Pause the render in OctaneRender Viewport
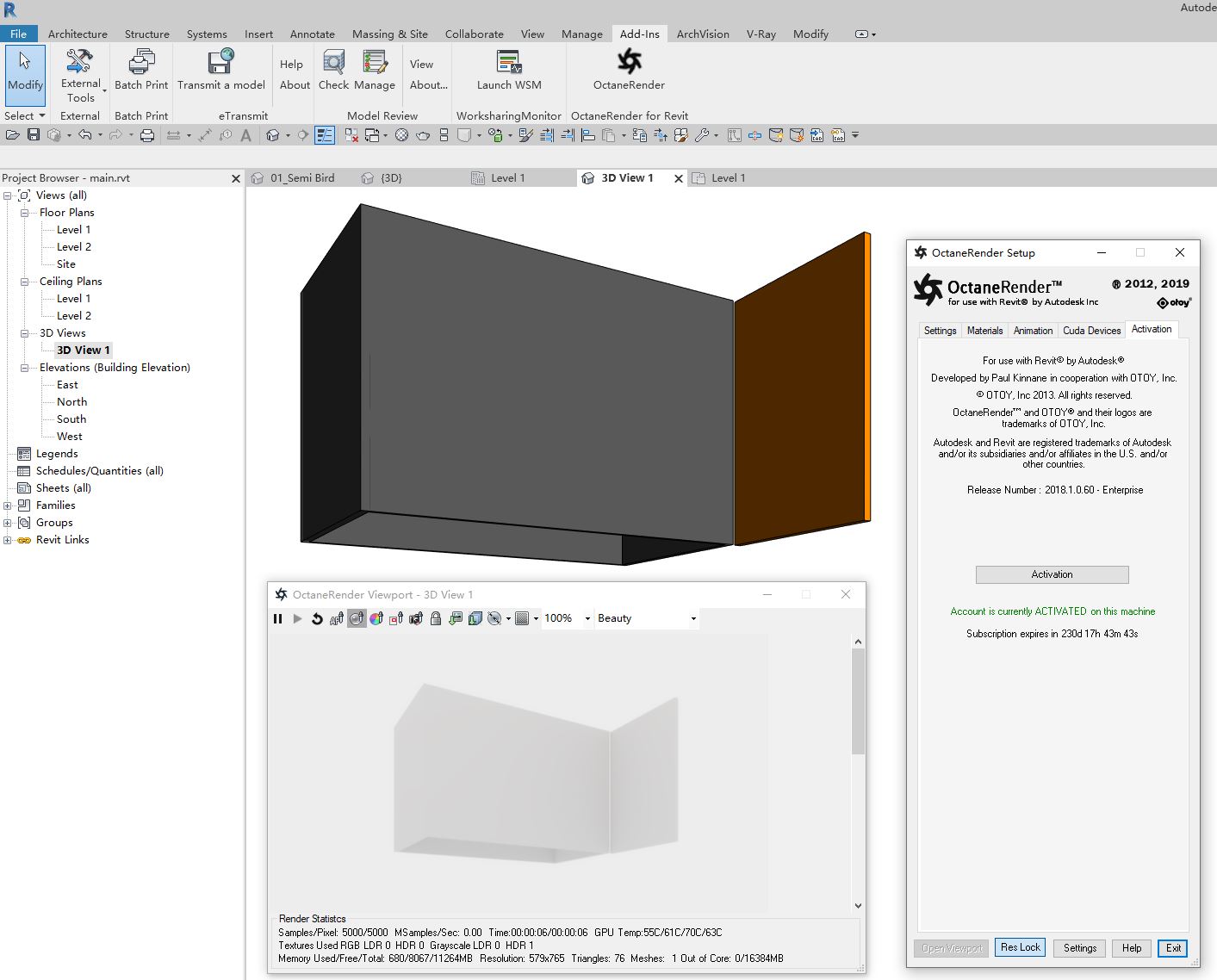 277,618
